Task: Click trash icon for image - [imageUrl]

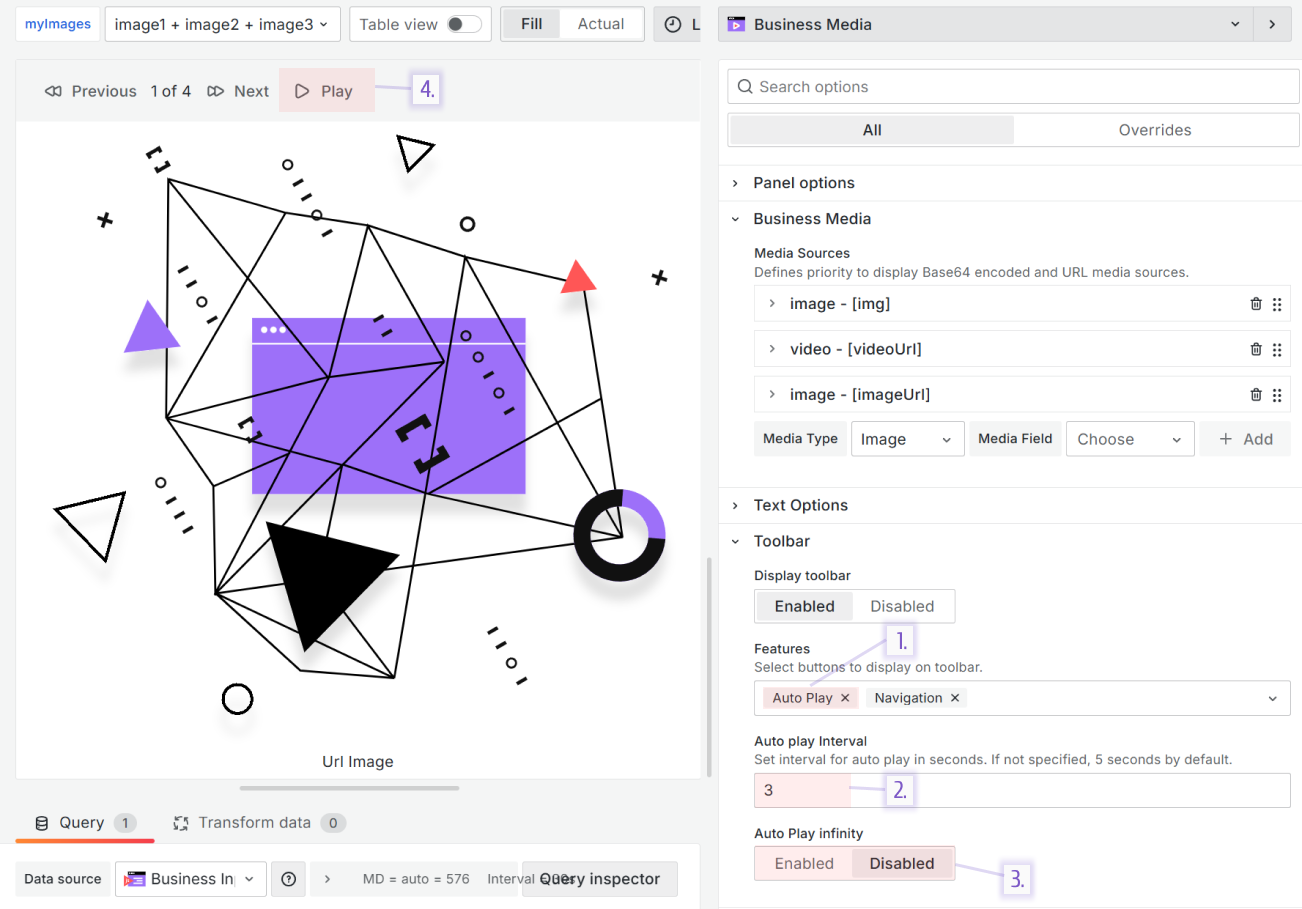Action: [1256, 395]
